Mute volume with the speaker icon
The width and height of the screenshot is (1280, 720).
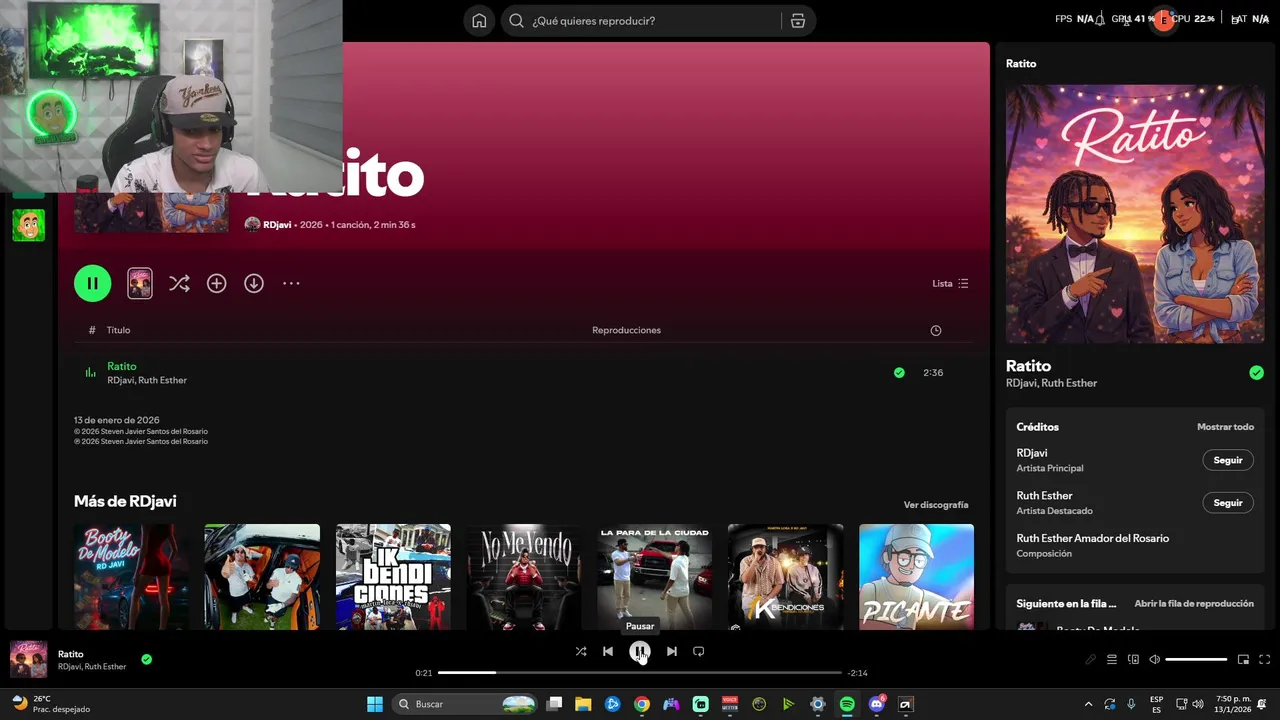pyautogui.click(x=1154, y=660)
